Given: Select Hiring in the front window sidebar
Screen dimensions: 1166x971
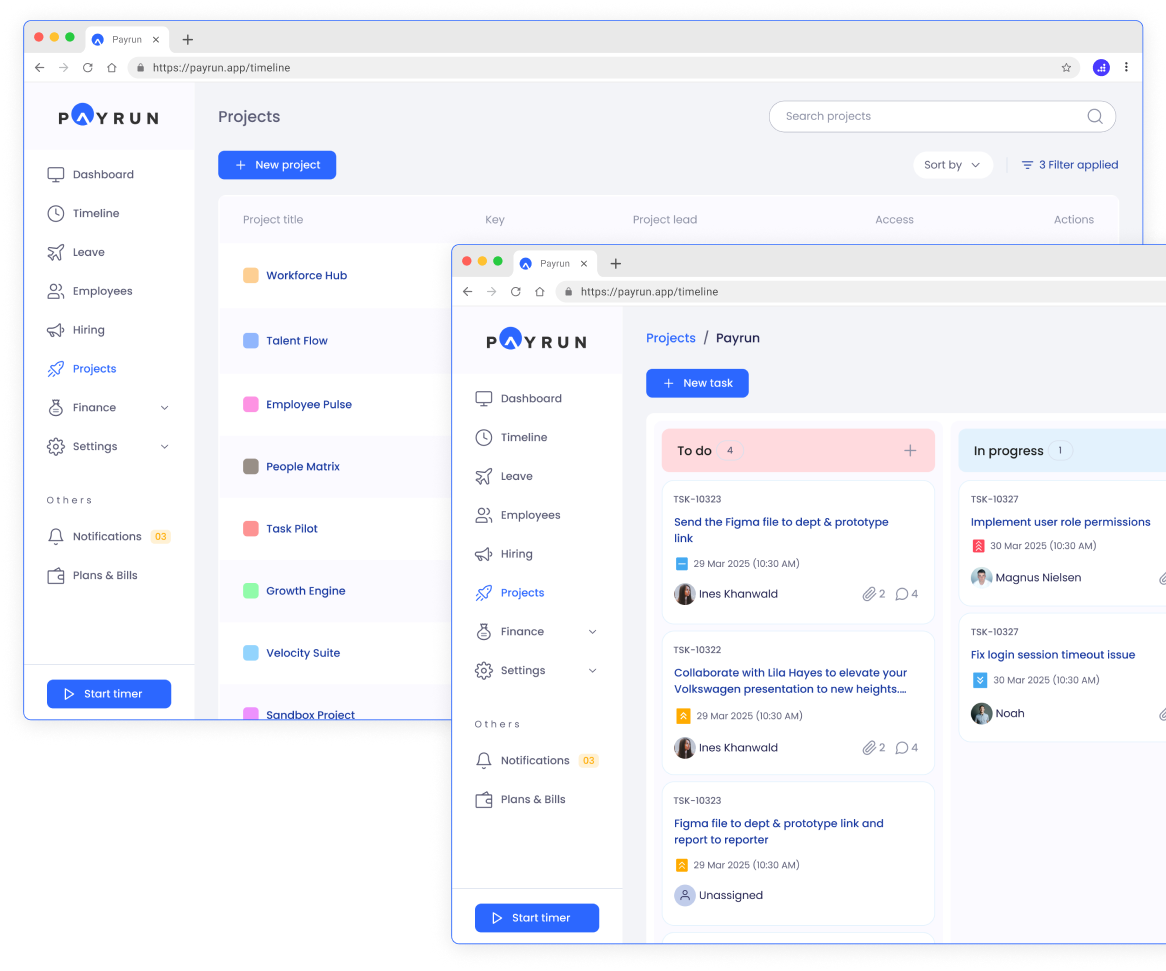Looking at the screenshot, I should 516,554.
